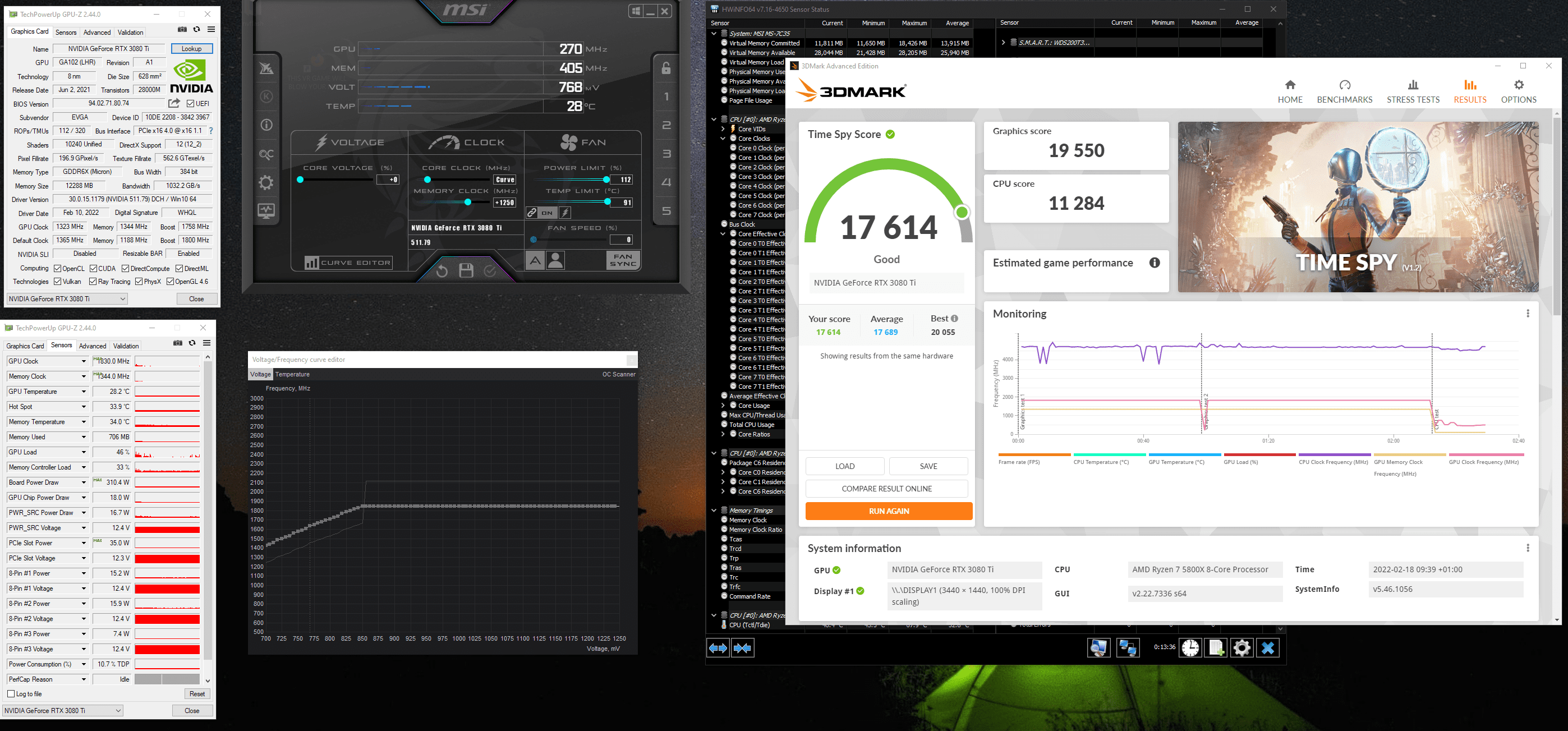This screenshot has height=731, width=1568.
Task: Toggle the power/temp limit link ON button
Action: (547, 213)
